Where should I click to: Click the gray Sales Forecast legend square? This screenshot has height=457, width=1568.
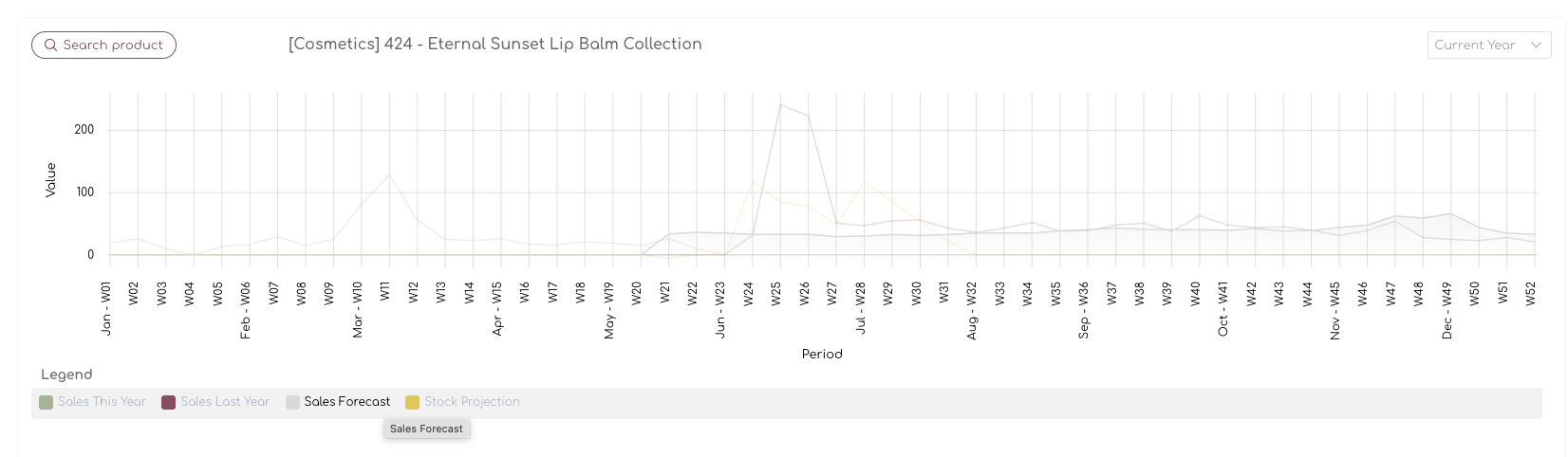click(x=292, y=402)
